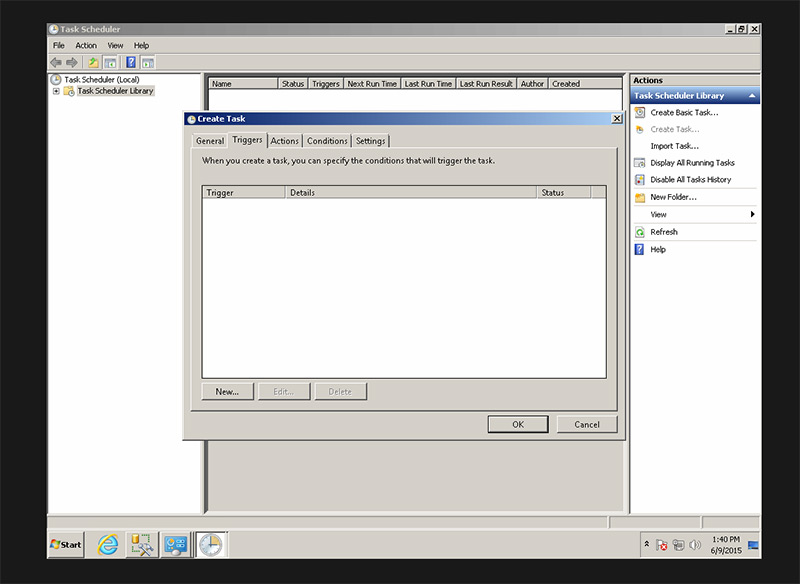Click the Create Basic Task icon in Actions
This screenshot has height=584, width=800.
(x=640, y=112)
